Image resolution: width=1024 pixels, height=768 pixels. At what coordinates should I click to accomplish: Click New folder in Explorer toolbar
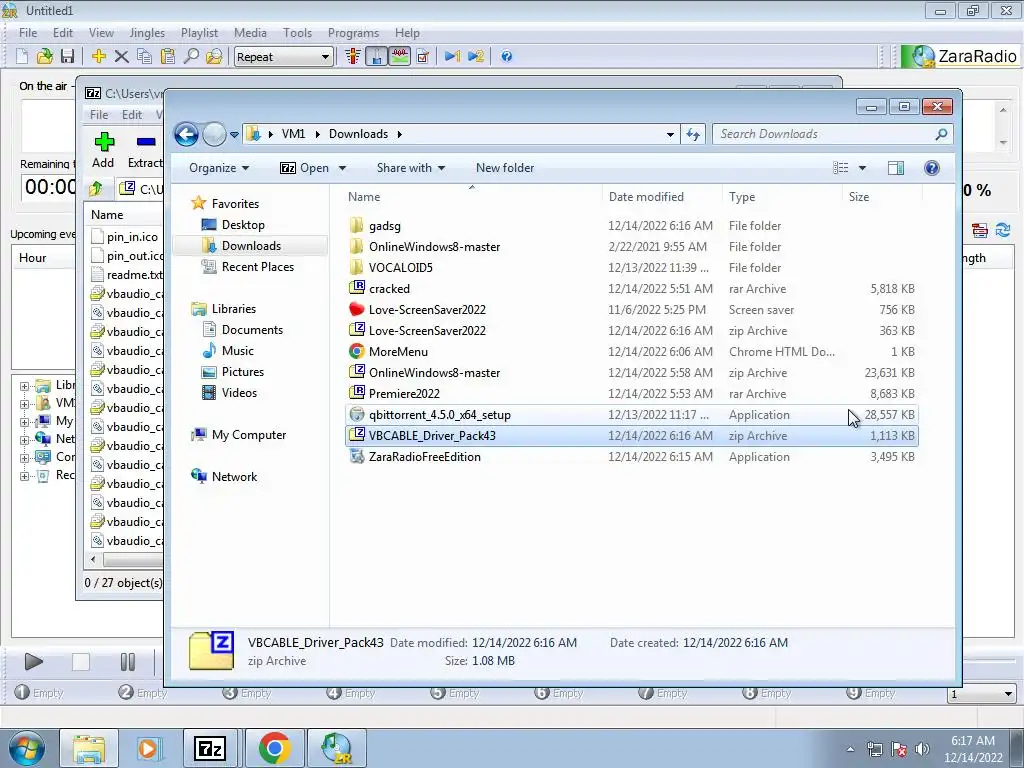click(x=505, y=168)
